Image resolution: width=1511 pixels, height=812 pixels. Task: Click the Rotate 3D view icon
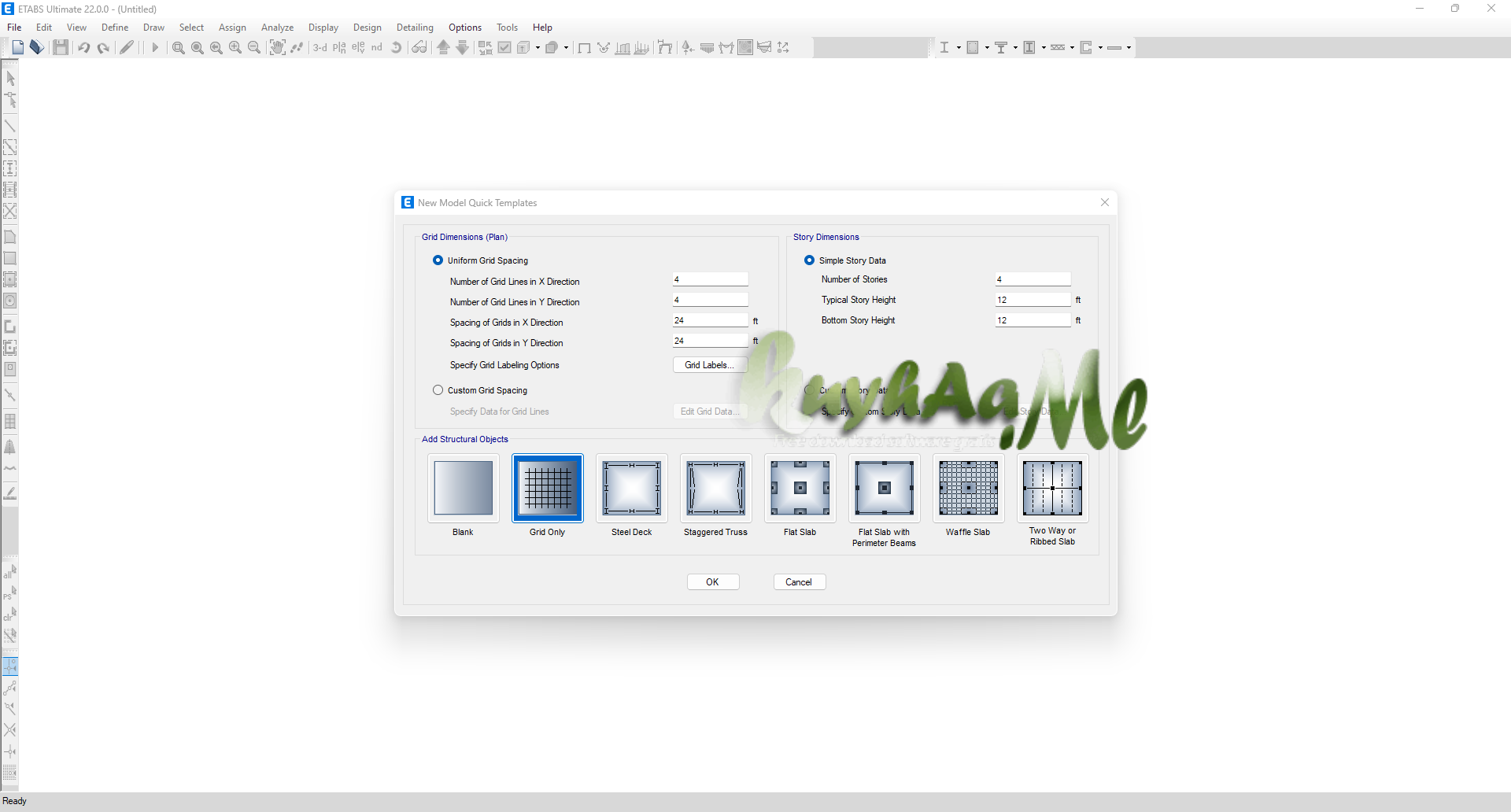pyautogui.click(x=396, y=47)
